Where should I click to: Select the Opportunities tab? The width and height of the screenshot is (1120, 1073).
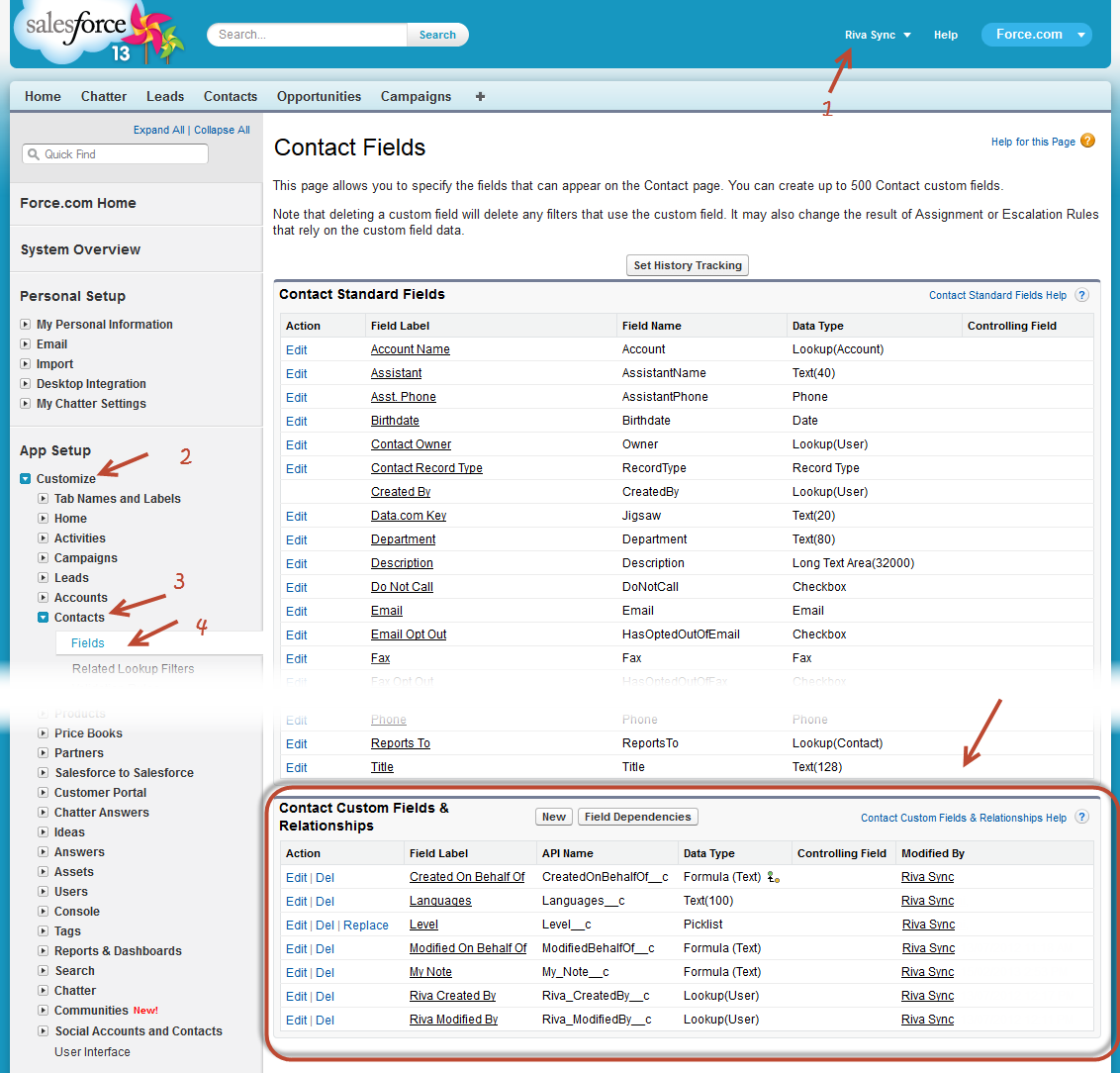(x=319, y=96)
